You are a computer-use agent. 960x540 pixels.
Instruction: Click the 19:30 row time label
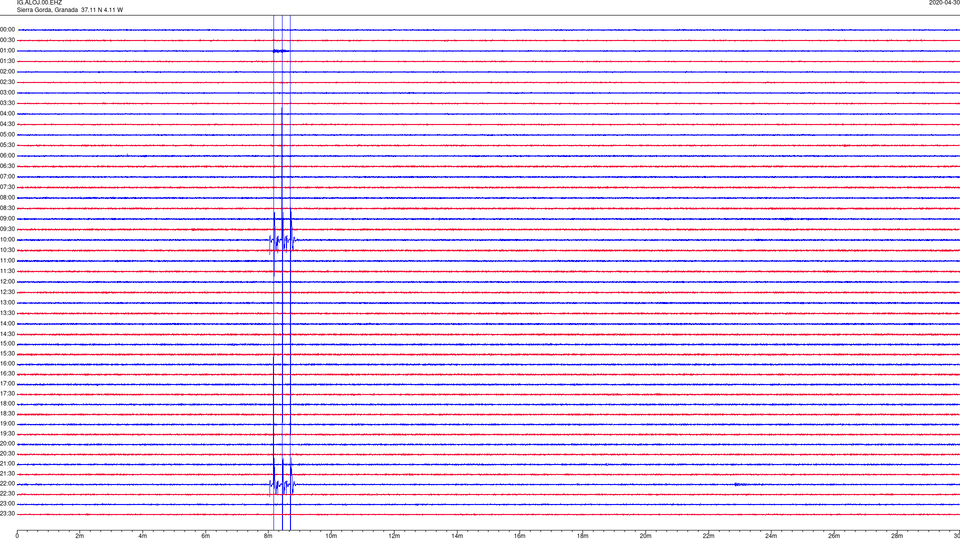pyautogui.click(x=7, y=433)
